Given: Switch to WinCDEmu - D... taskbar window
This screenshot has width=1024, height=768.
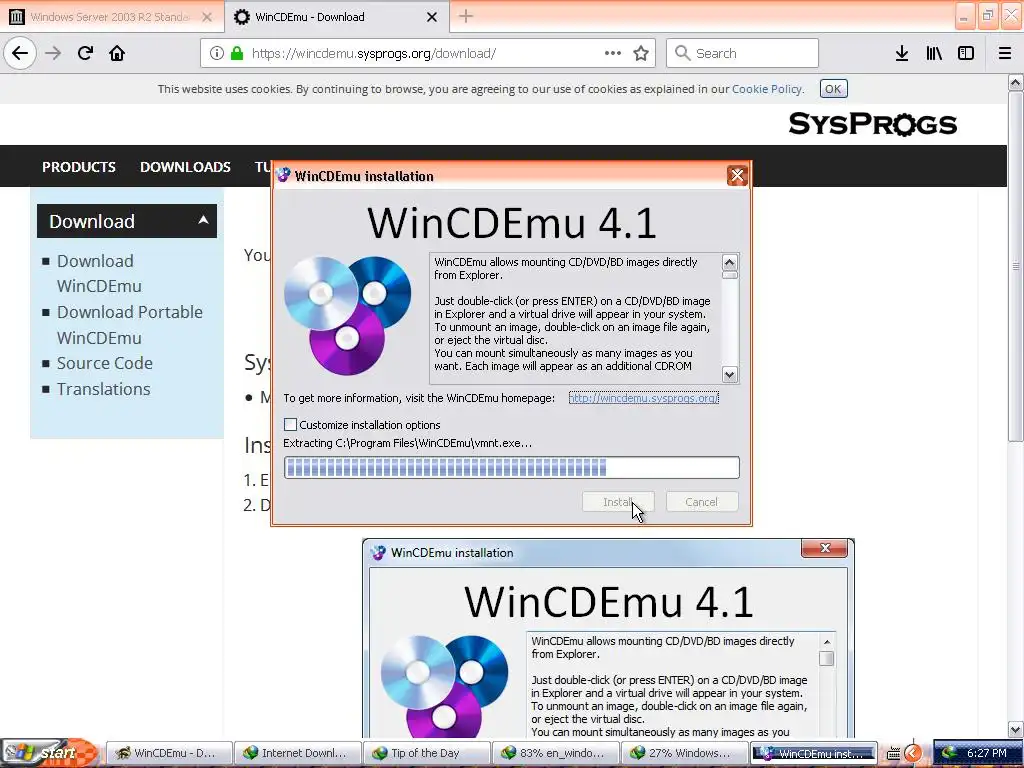Looking at the screenshot, I should coord(168,753).
